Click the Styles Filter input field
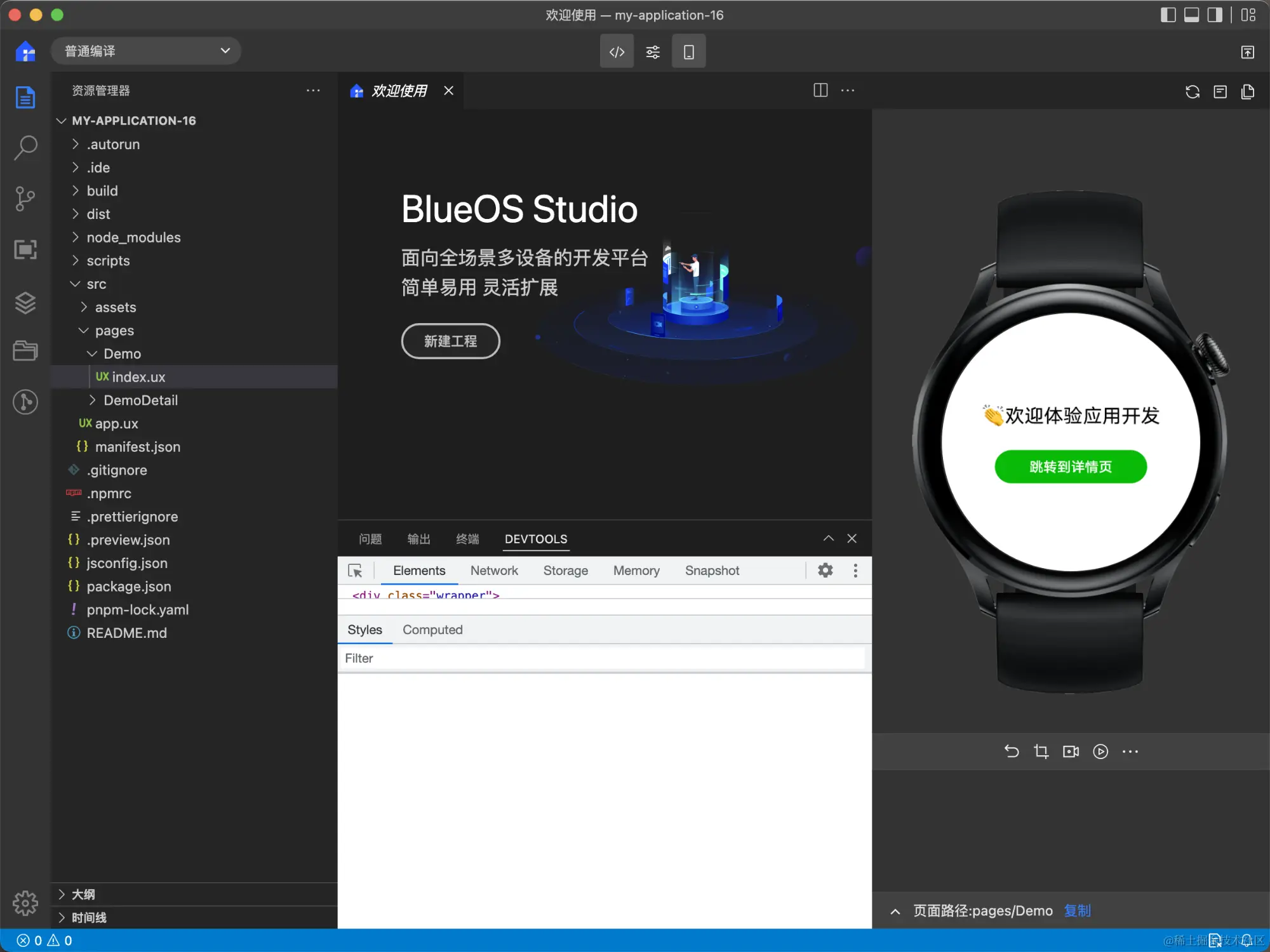Screen dimensions: 1270x952 pos(603,658)
